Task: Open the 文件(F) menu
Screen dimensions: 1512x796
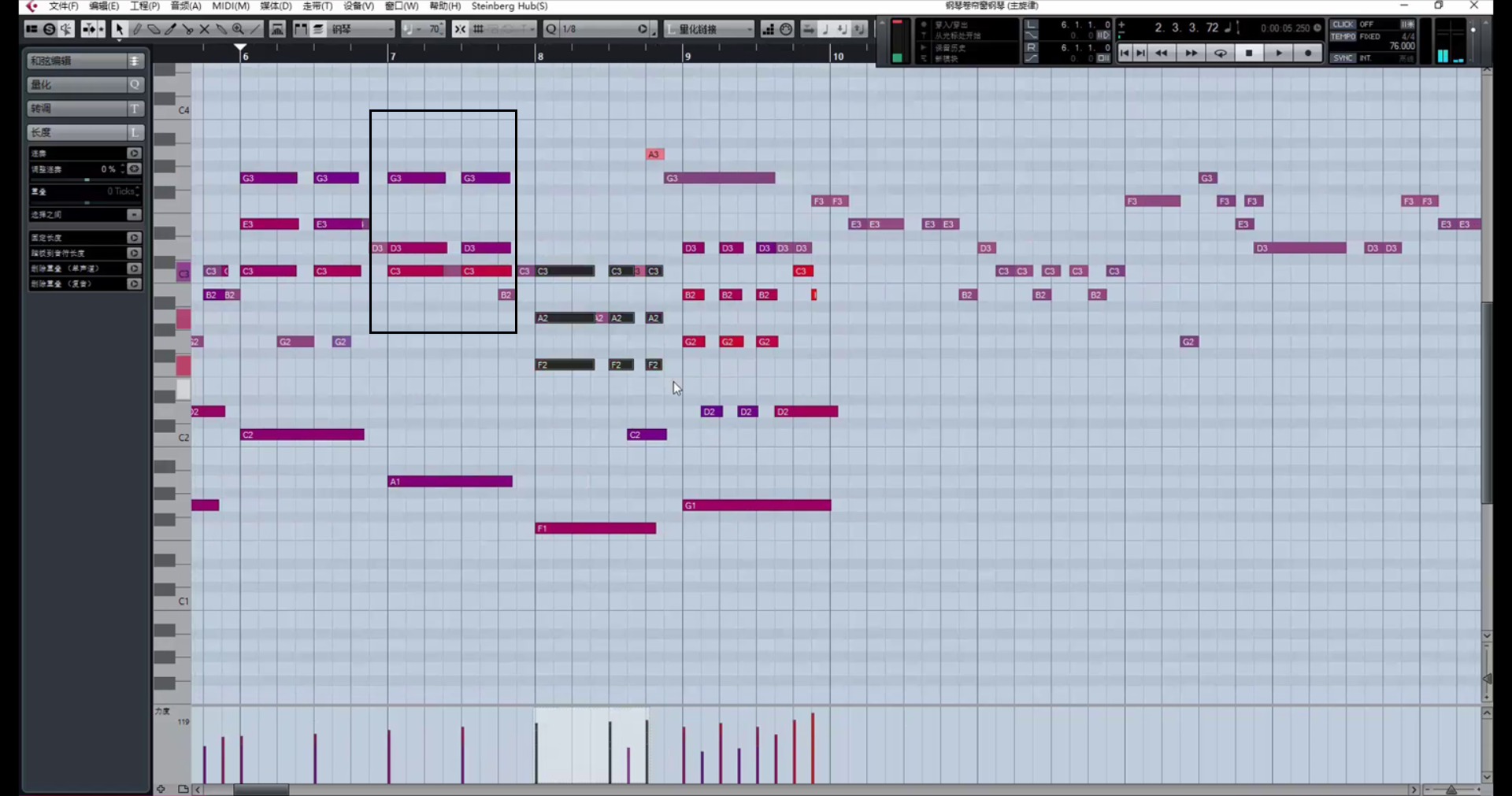Action: [x=63, y=6]
